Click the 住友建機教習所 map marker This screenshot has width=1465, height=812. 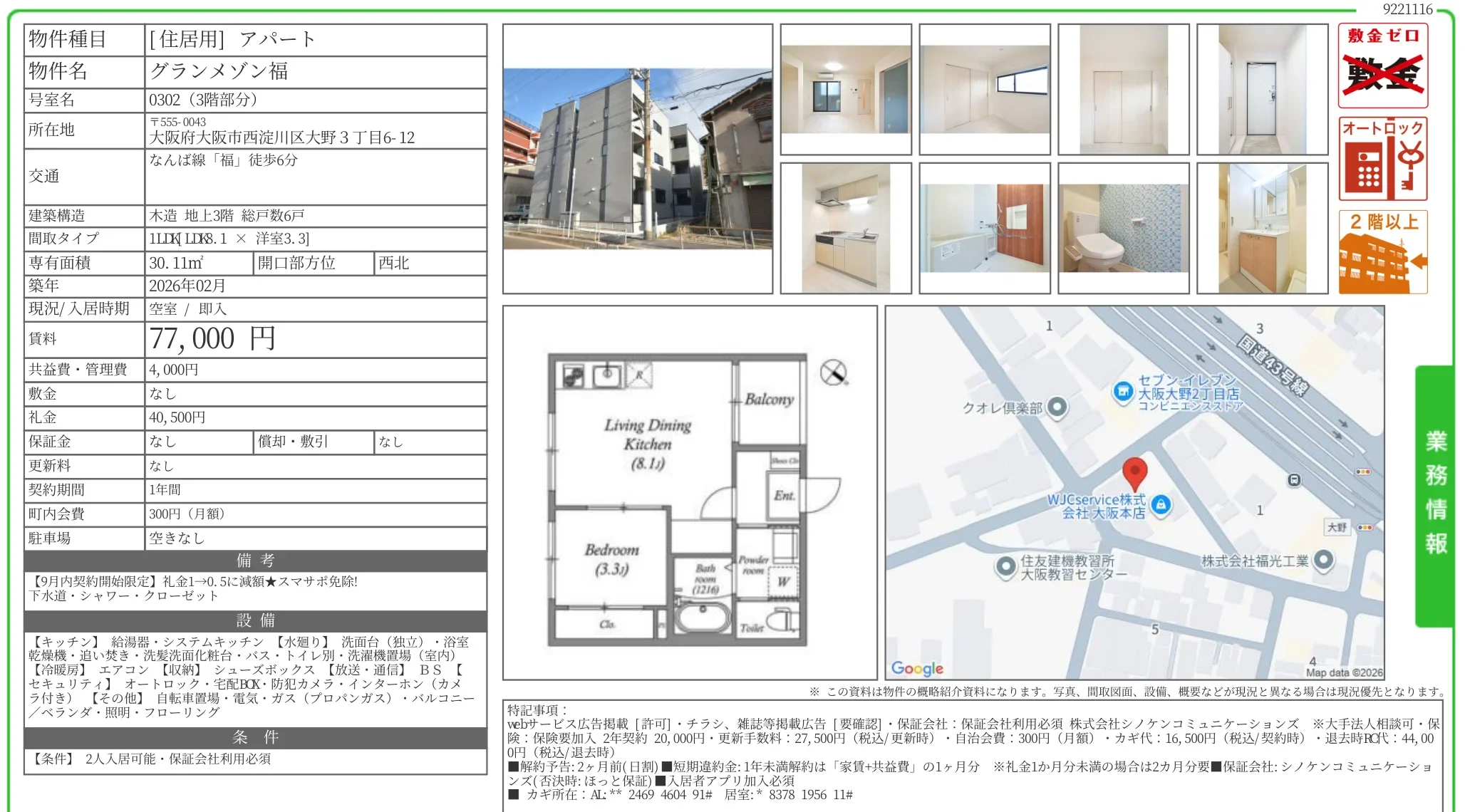click(x=1005, y=567)
